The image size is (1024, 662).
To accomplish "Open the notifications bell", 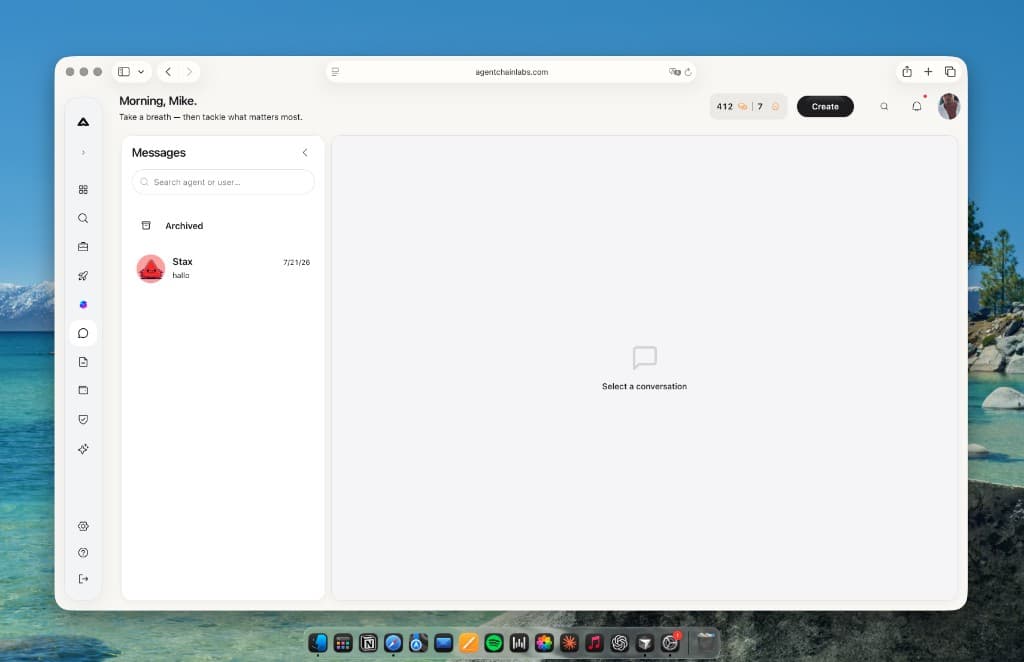I will tap(917, 106).
